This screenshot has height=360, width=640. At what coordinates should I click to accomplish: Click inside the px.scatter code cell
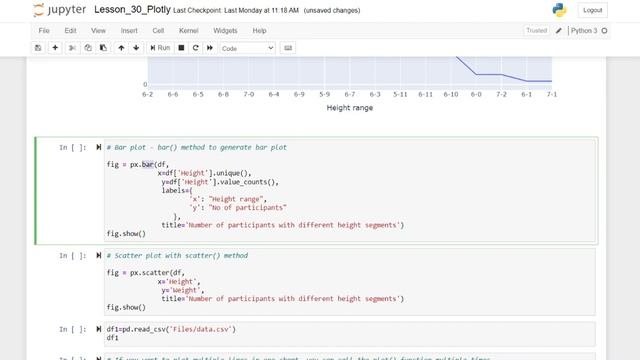click(x=350, y=282)
